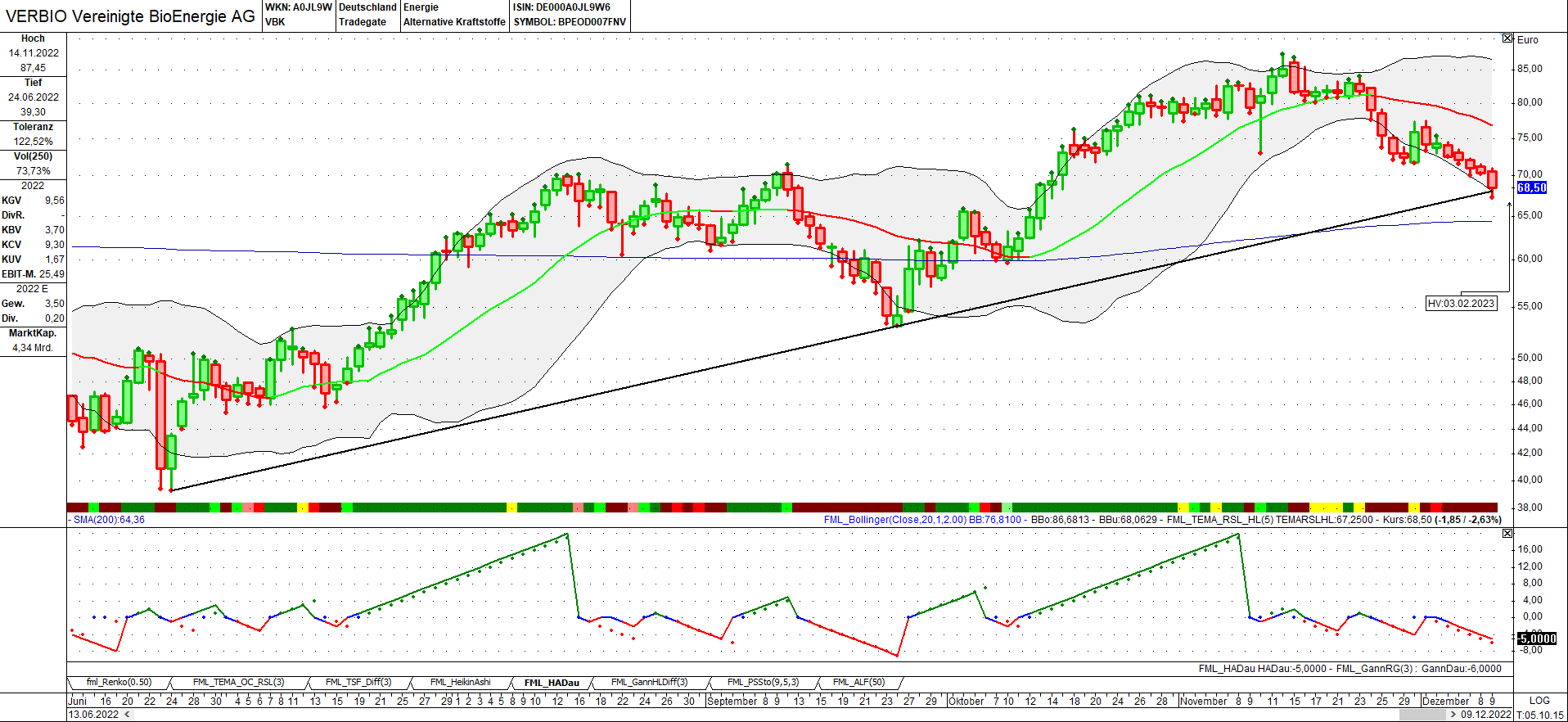Image resolution: width=1568 pixels, height=722 pixels.
Task: Click the Juni month label on time axis
Action: 78,701
